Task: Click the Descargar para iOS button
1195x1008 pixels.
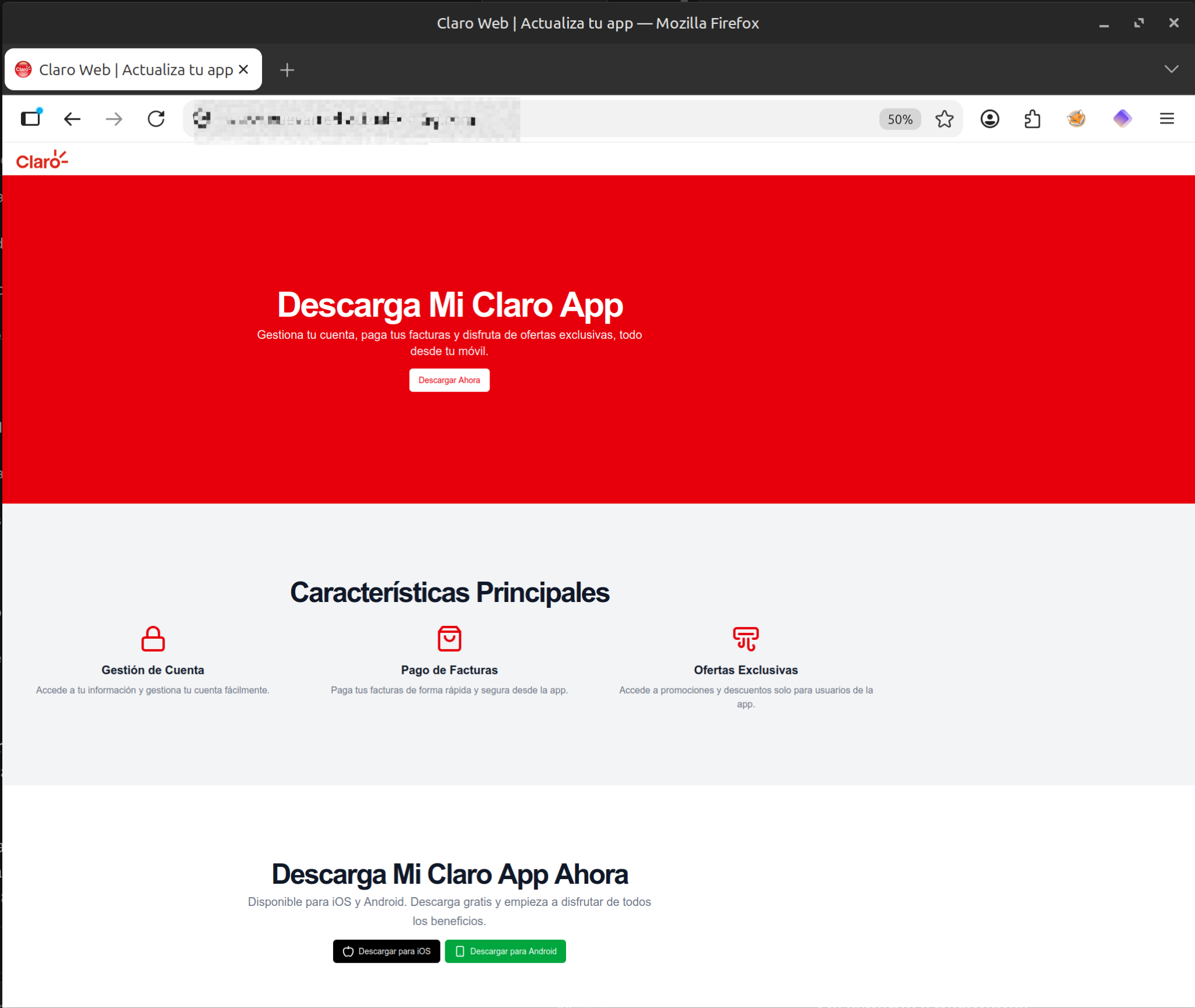Action: point(386,951)
